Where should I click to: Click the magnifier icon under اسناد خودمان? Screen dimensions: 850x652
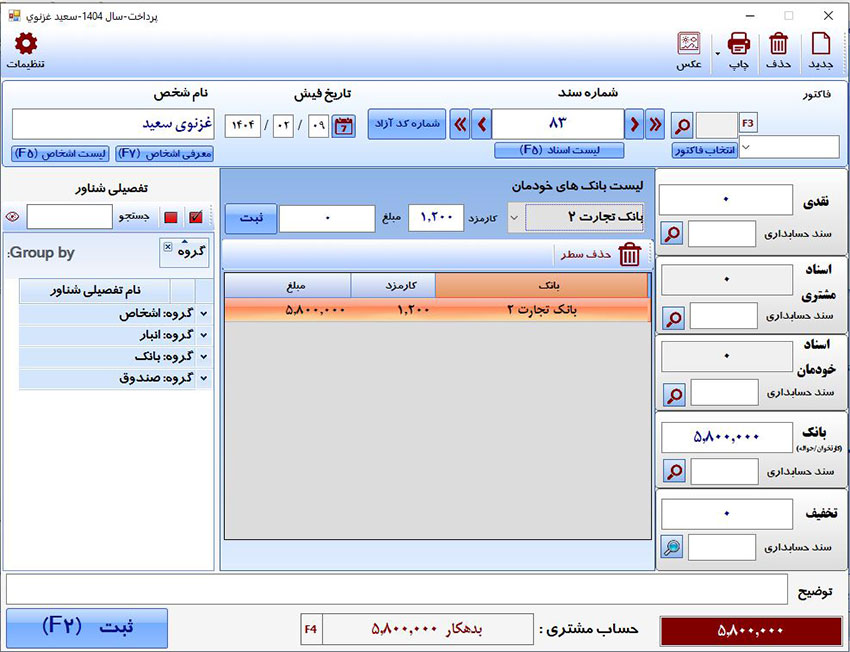pyautogui.click(x=675, y=395)
